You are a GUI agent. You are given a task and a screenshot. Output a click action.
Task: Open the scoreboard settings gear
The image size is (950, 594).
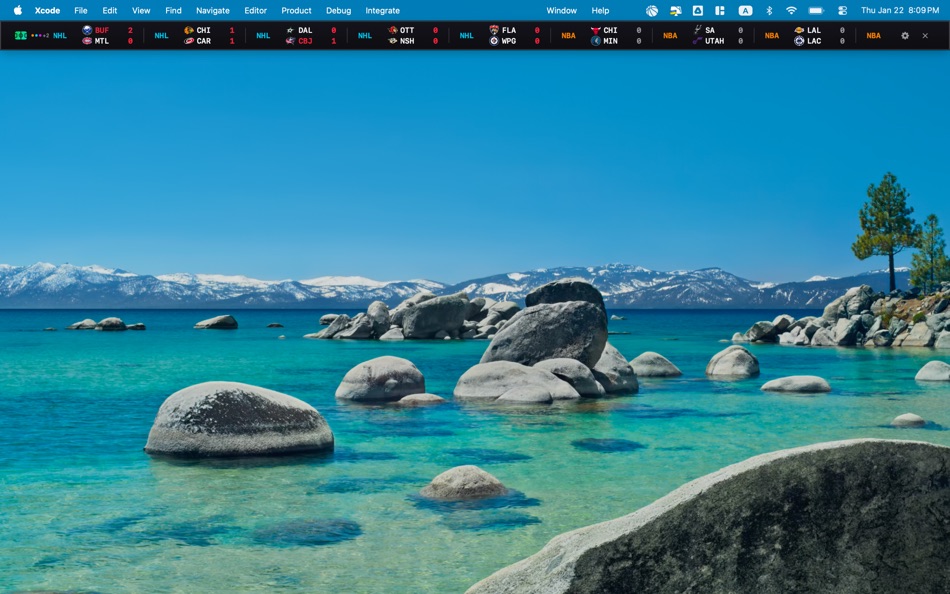pos(905,34)
